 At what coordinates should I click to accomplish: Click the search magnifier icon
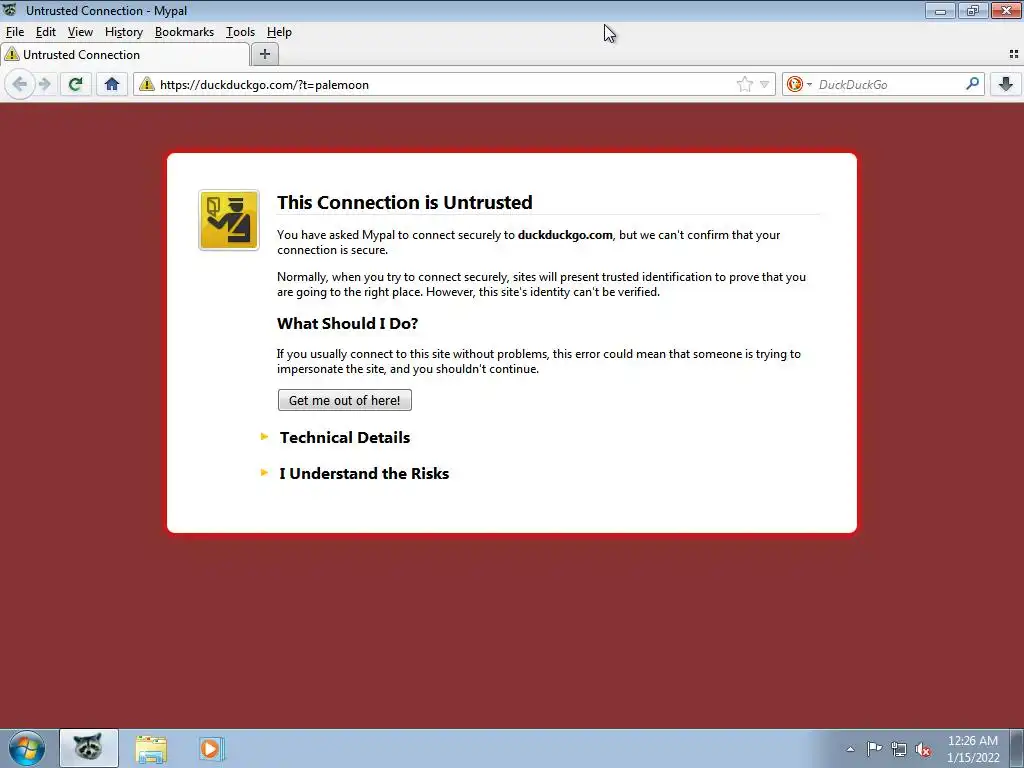(x=972, y=84)
